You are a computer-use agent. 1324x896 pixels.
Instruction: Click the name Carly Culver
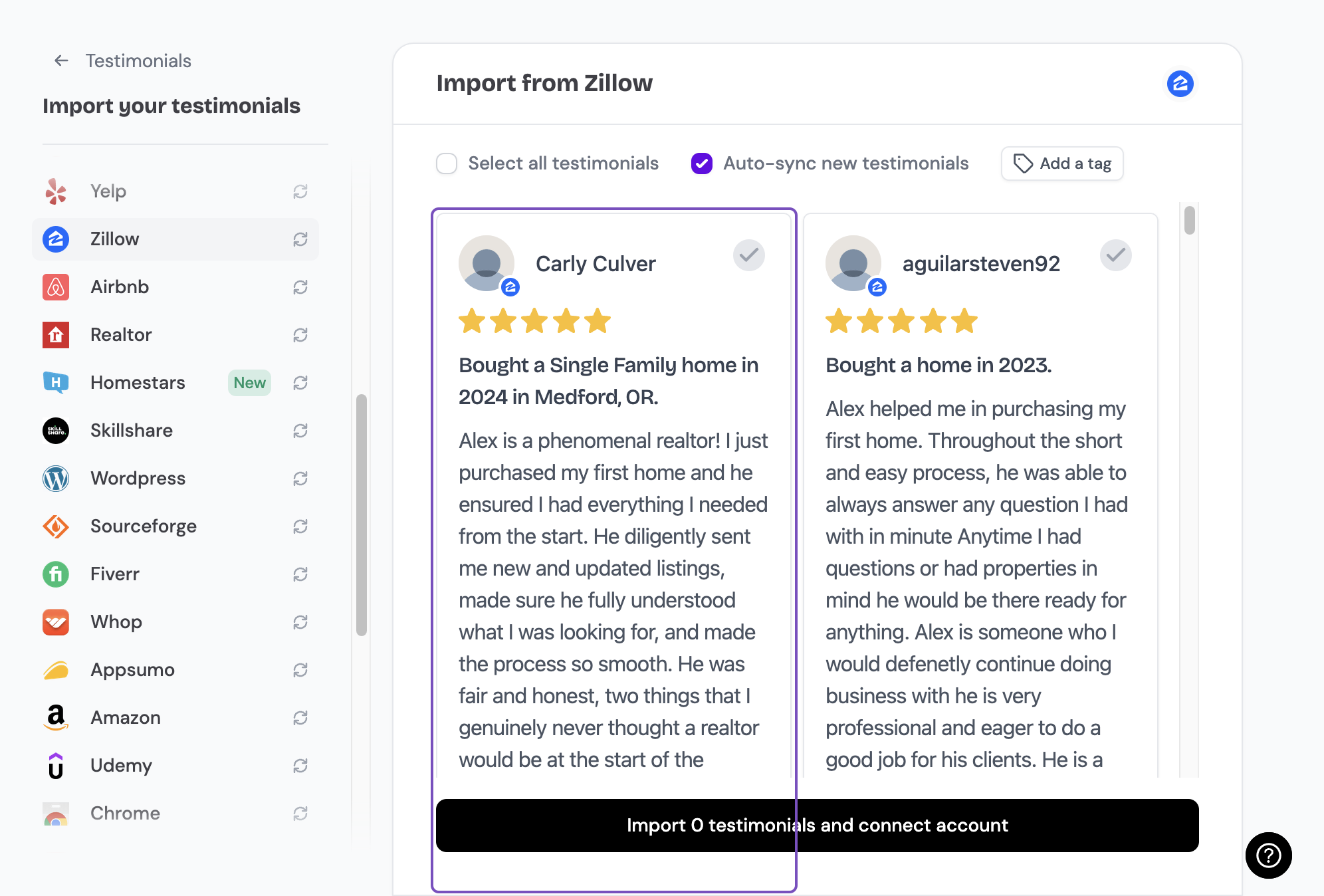point(596,264)
